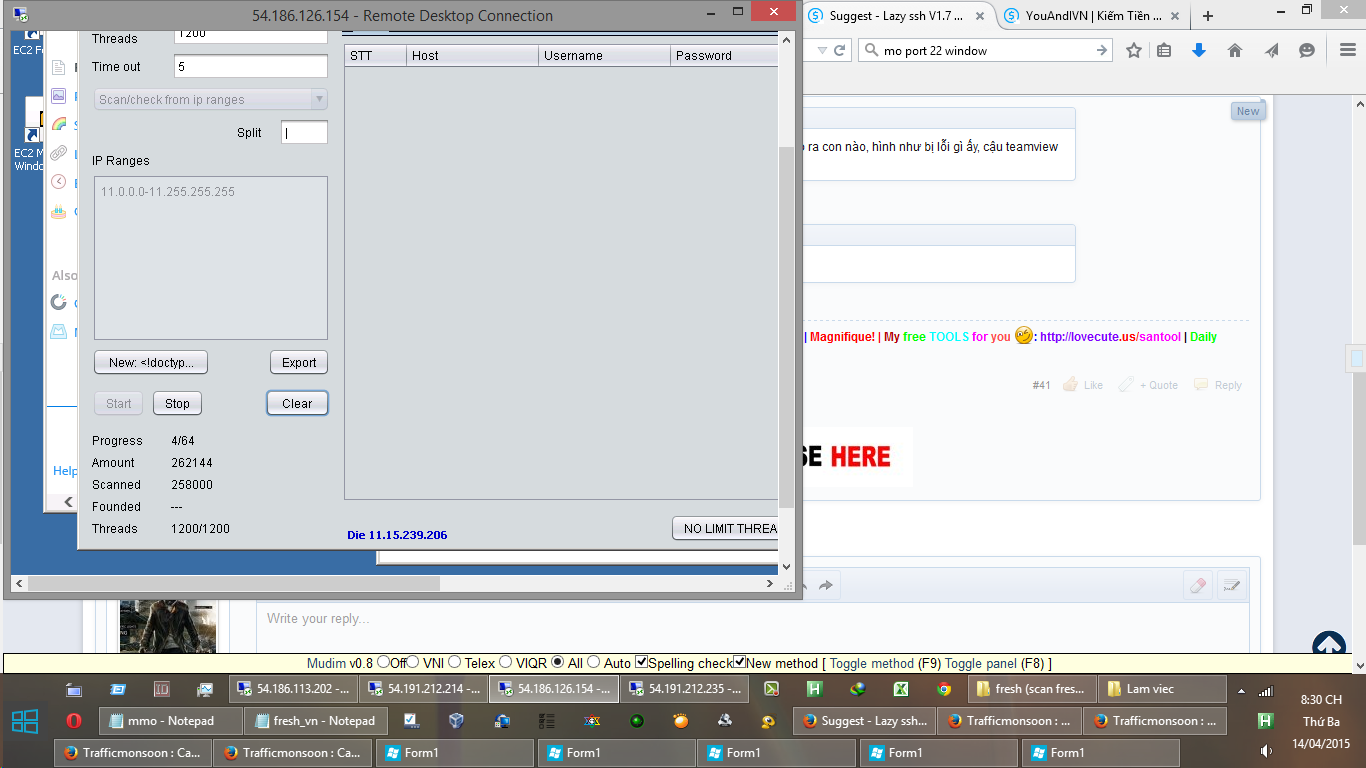The width and height of the screenshot is (1366, 768).
Task: Click the Export button
Action: coord(299,362)
